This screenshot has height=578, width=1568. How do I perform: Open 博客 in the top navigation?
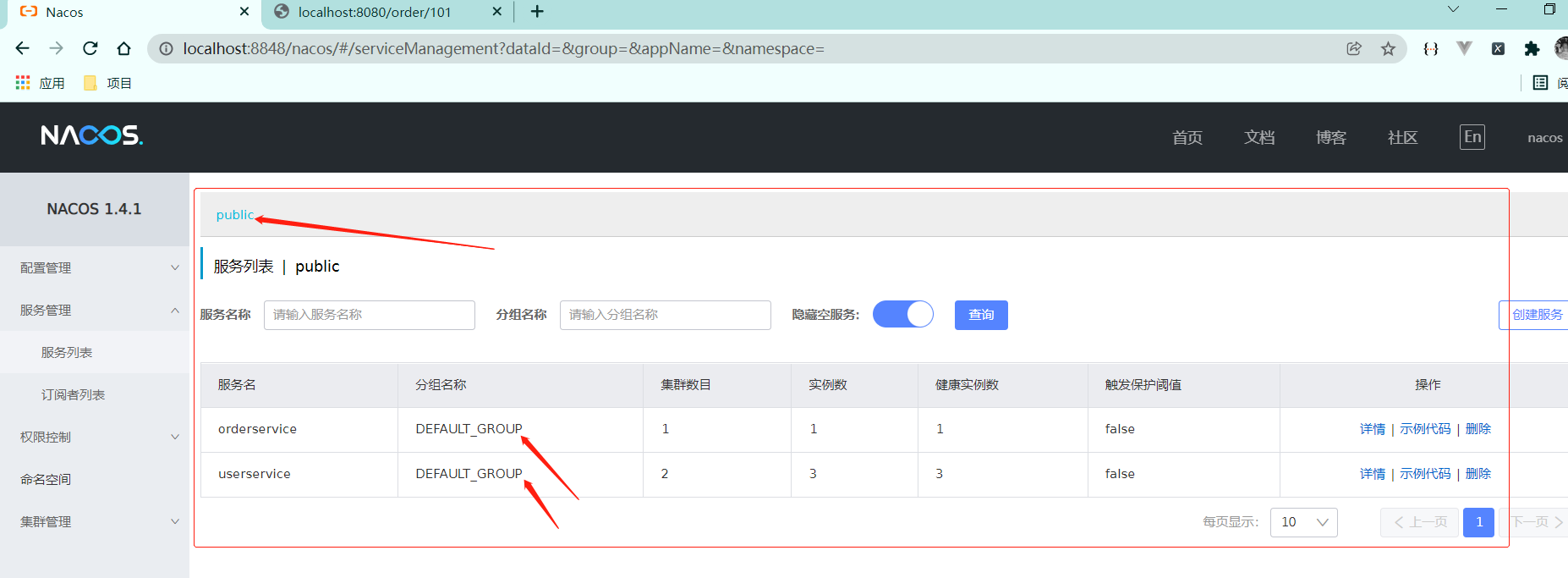1331,137
